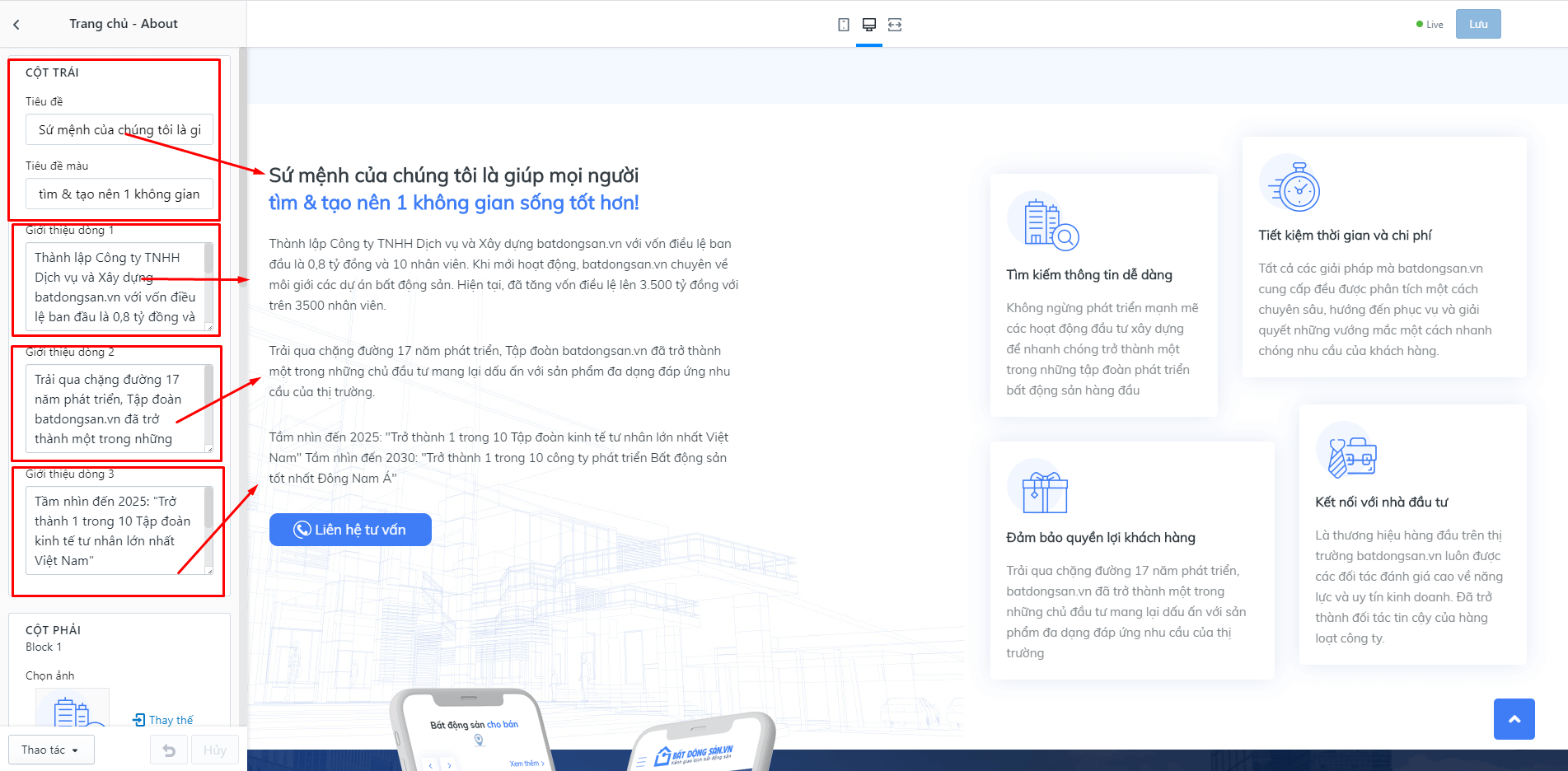Click the Giới thiệu dòng 2 textarea
The width and height of the screenshot is (1568, 771).
tap(119, 409)
